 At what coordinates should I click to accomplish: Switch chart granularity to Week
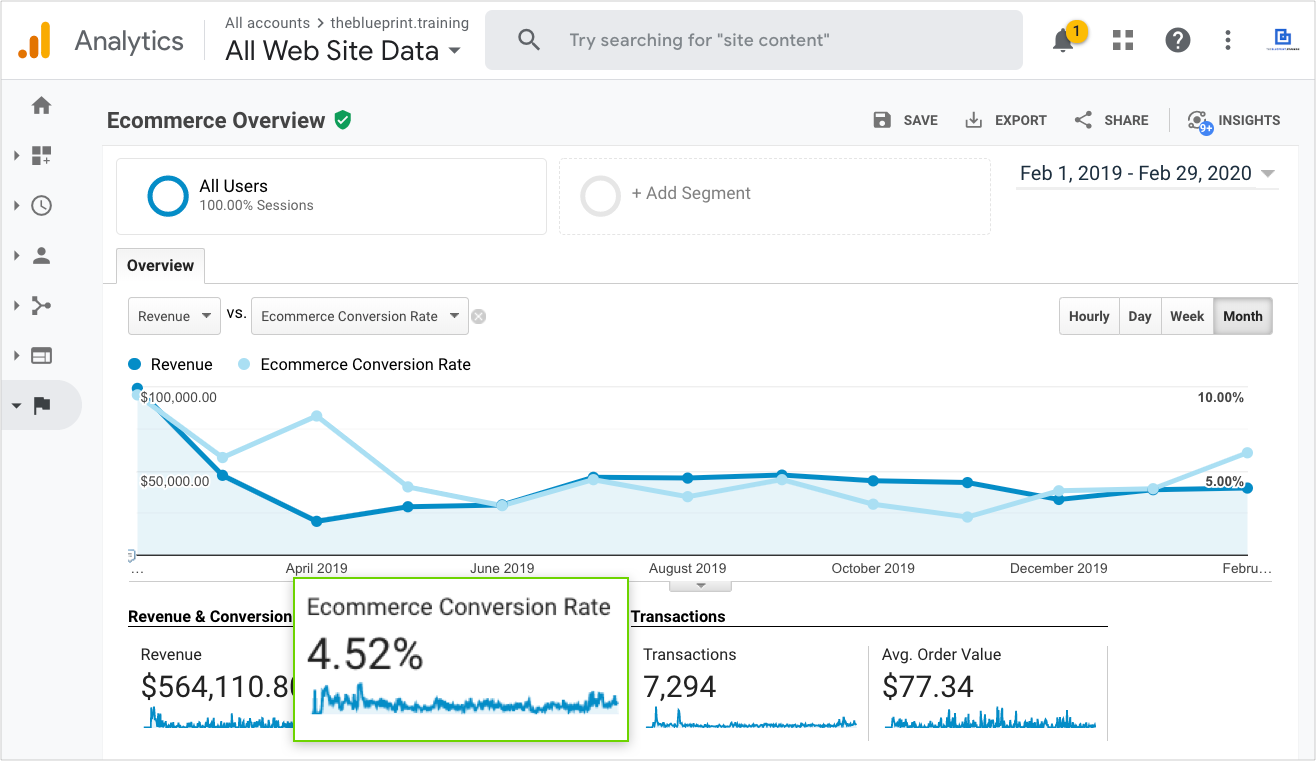(1186, 316)
